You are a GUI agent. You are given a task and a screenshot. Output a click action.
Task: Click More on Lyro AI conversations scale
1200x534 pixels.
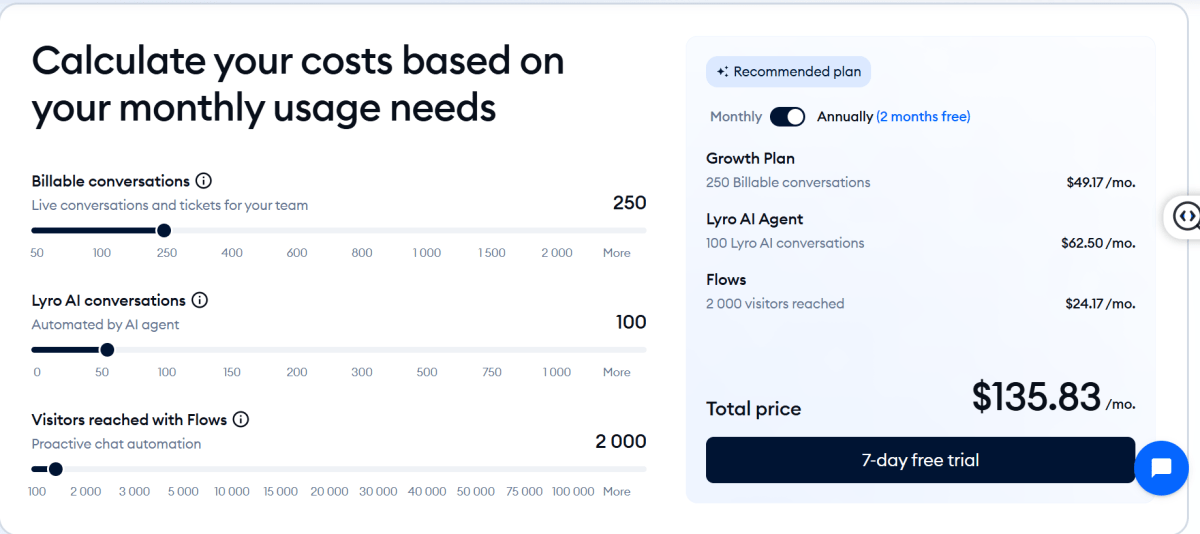617,372
